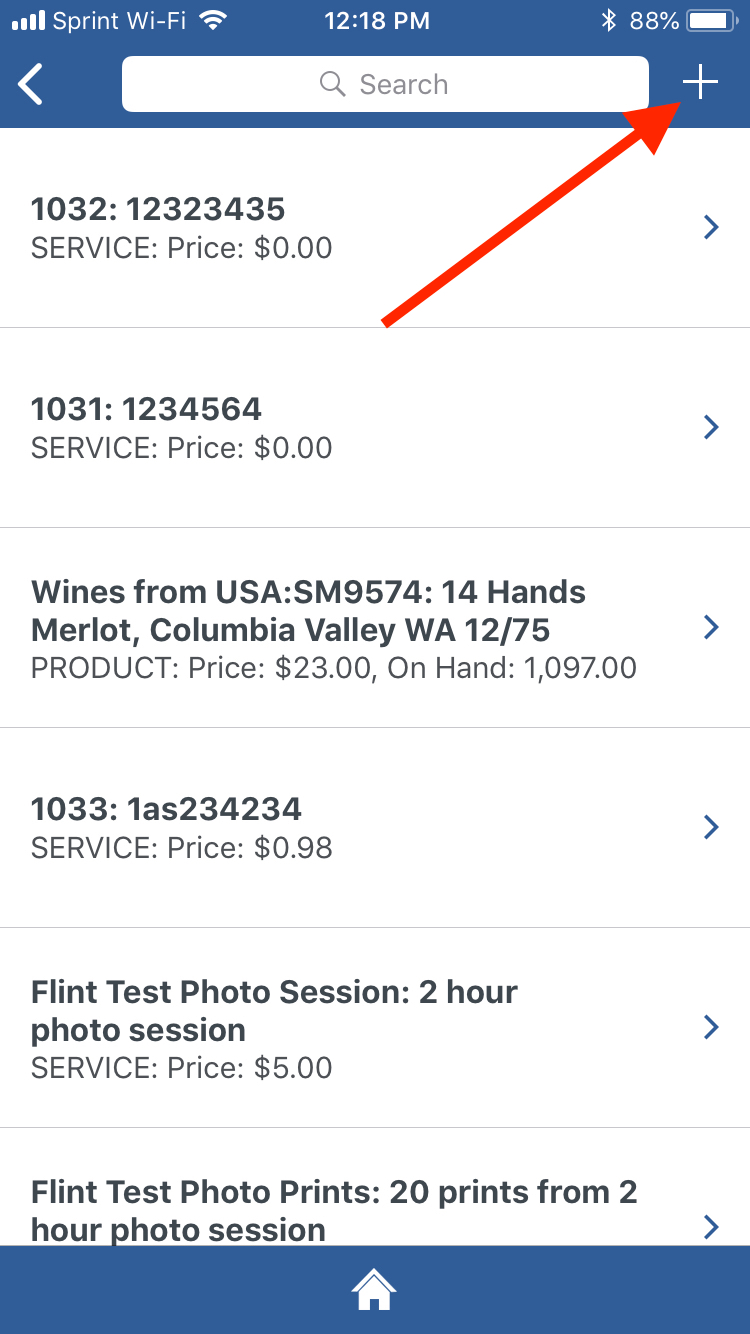Image resolution: width=750 pixels, height=1334 pixels.
Task: Open chevron for Flint Test Photo Session
Action: point(711,1028)
